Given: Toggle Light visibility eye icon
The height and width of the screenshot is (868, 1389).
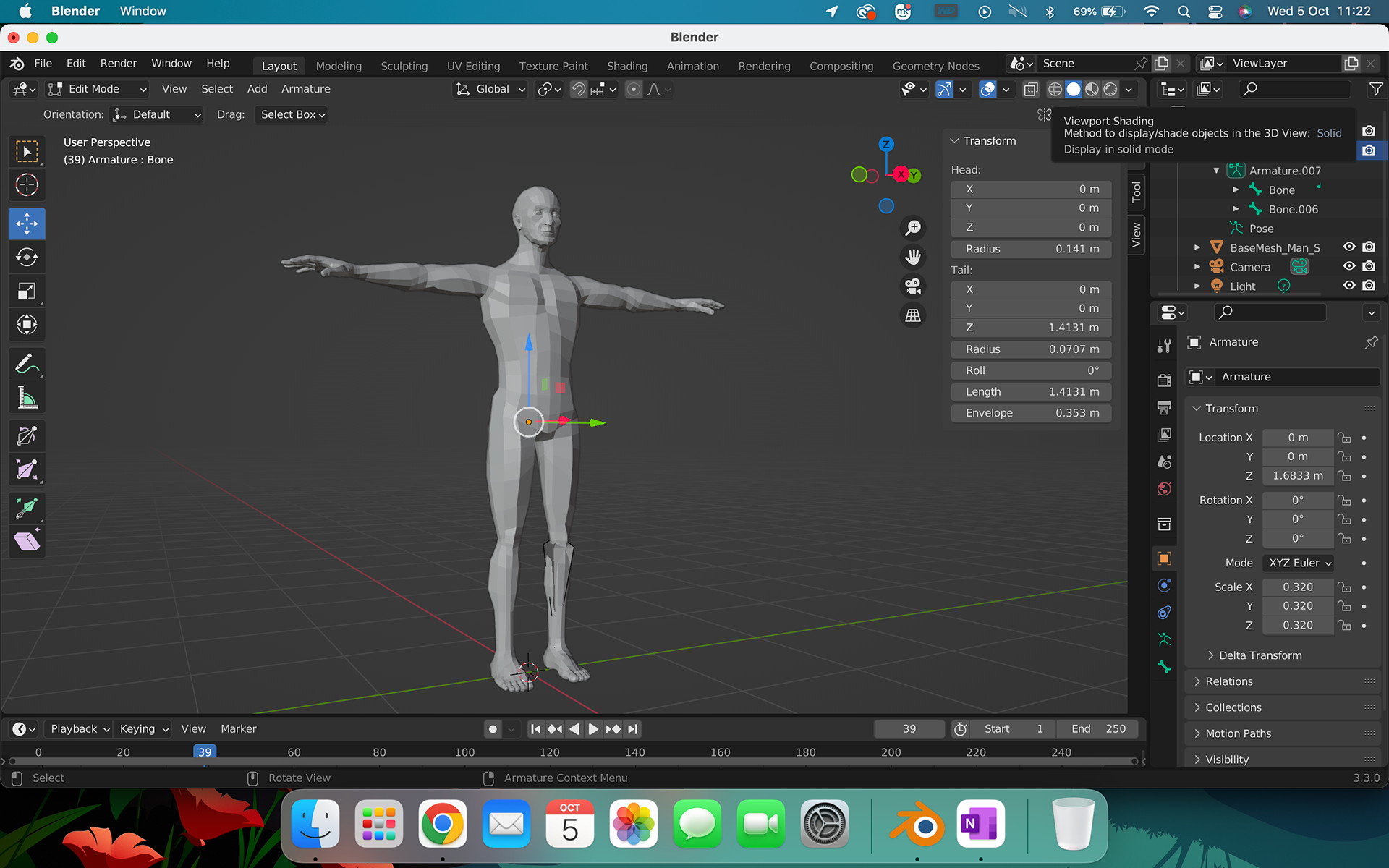Looking at the screenshot, I should pyautogui.click(x=1349, y=286).
